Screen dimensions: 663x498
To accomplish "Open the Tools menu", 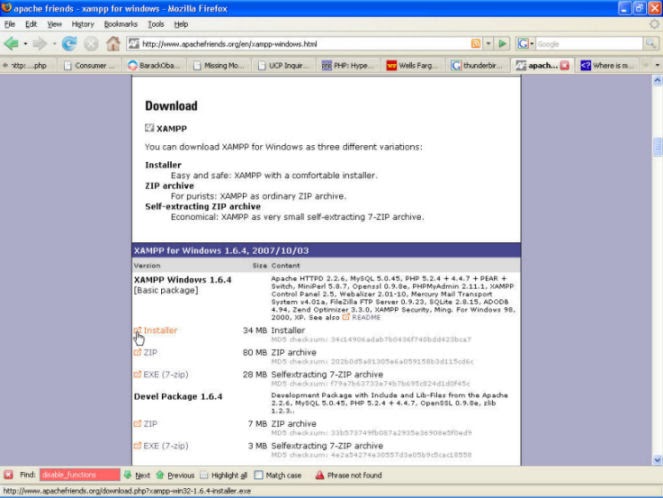I will click(x=156, y=24).
